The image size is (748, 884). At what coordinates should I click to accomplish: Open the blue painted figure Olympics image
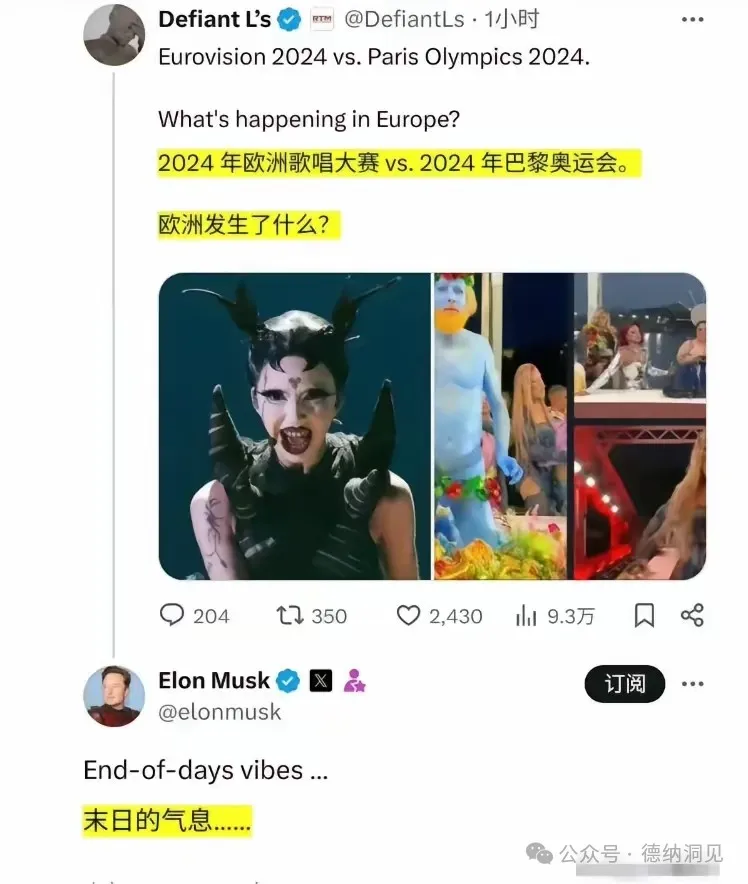pos(503,426)
